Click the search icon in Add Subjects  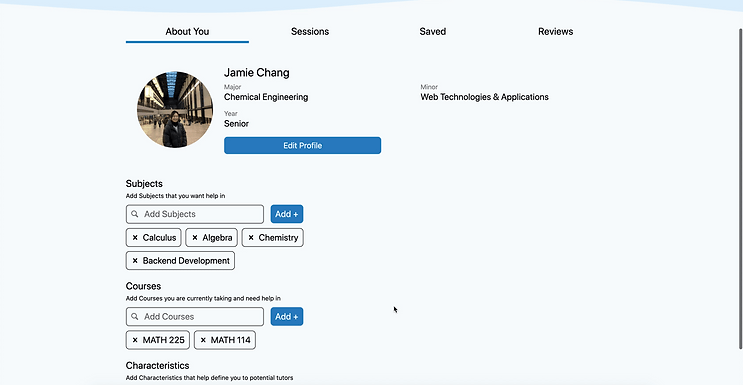pos(135,214)
